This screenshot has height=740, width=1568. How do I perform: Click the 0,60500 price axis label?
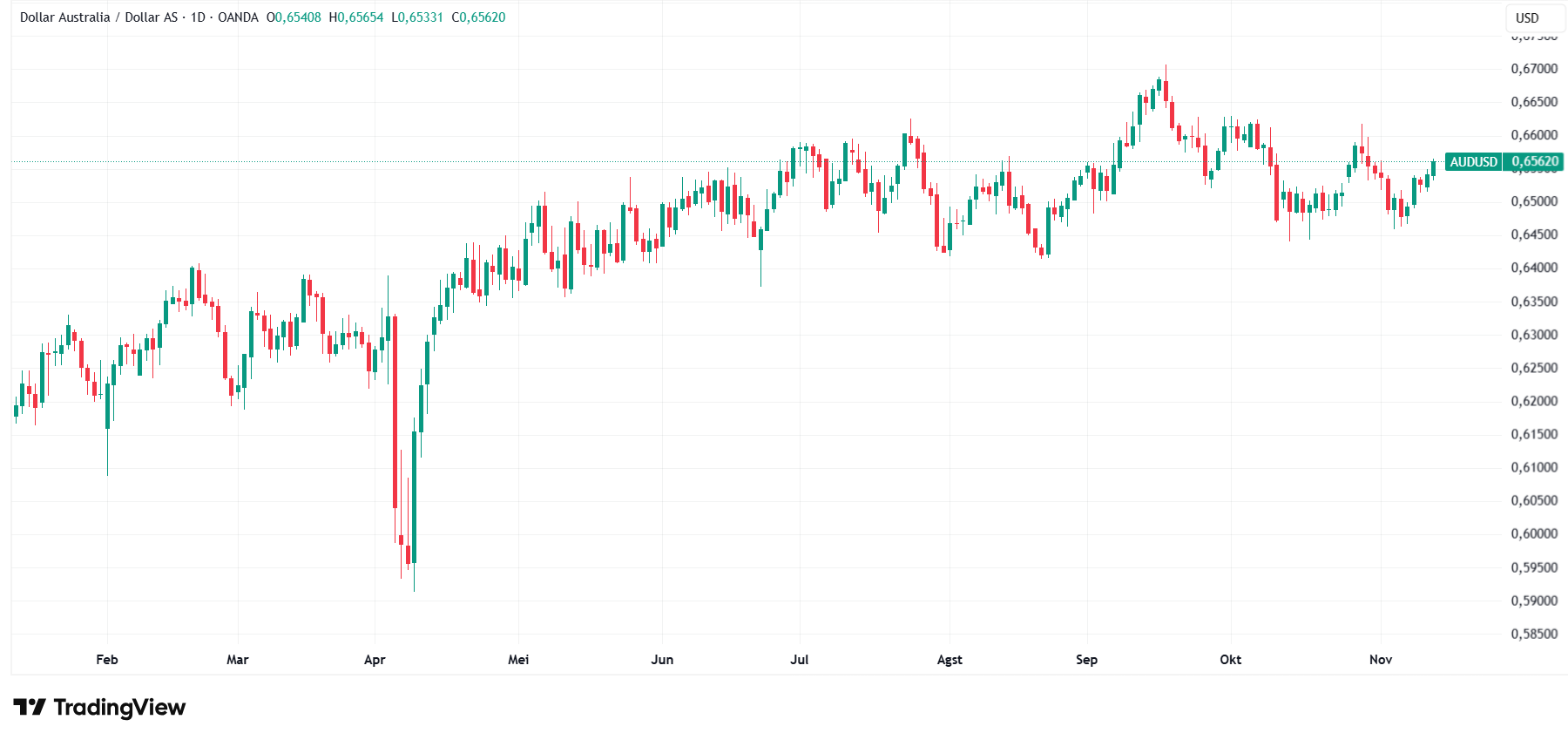(x=1534, y=500)
